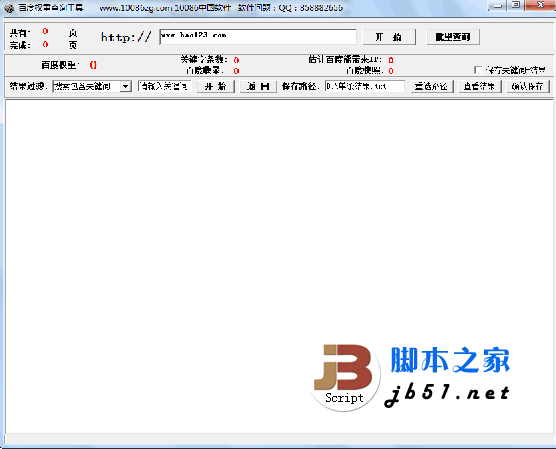Click the reselect path button

tap(432, 86)
